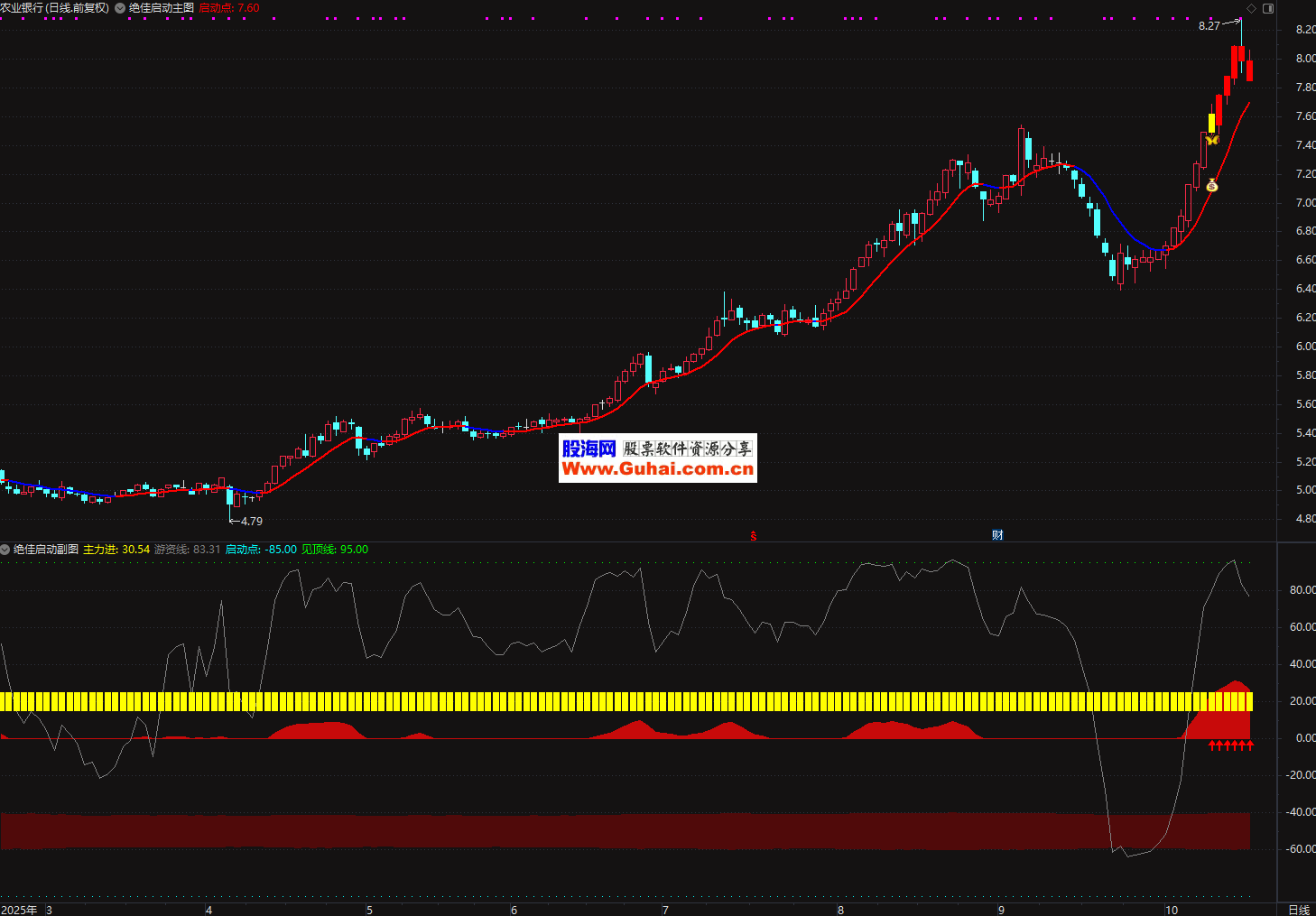Click the blue 财 marker icon
Viewport: 1316px width, 916px height.
point(997,535)
